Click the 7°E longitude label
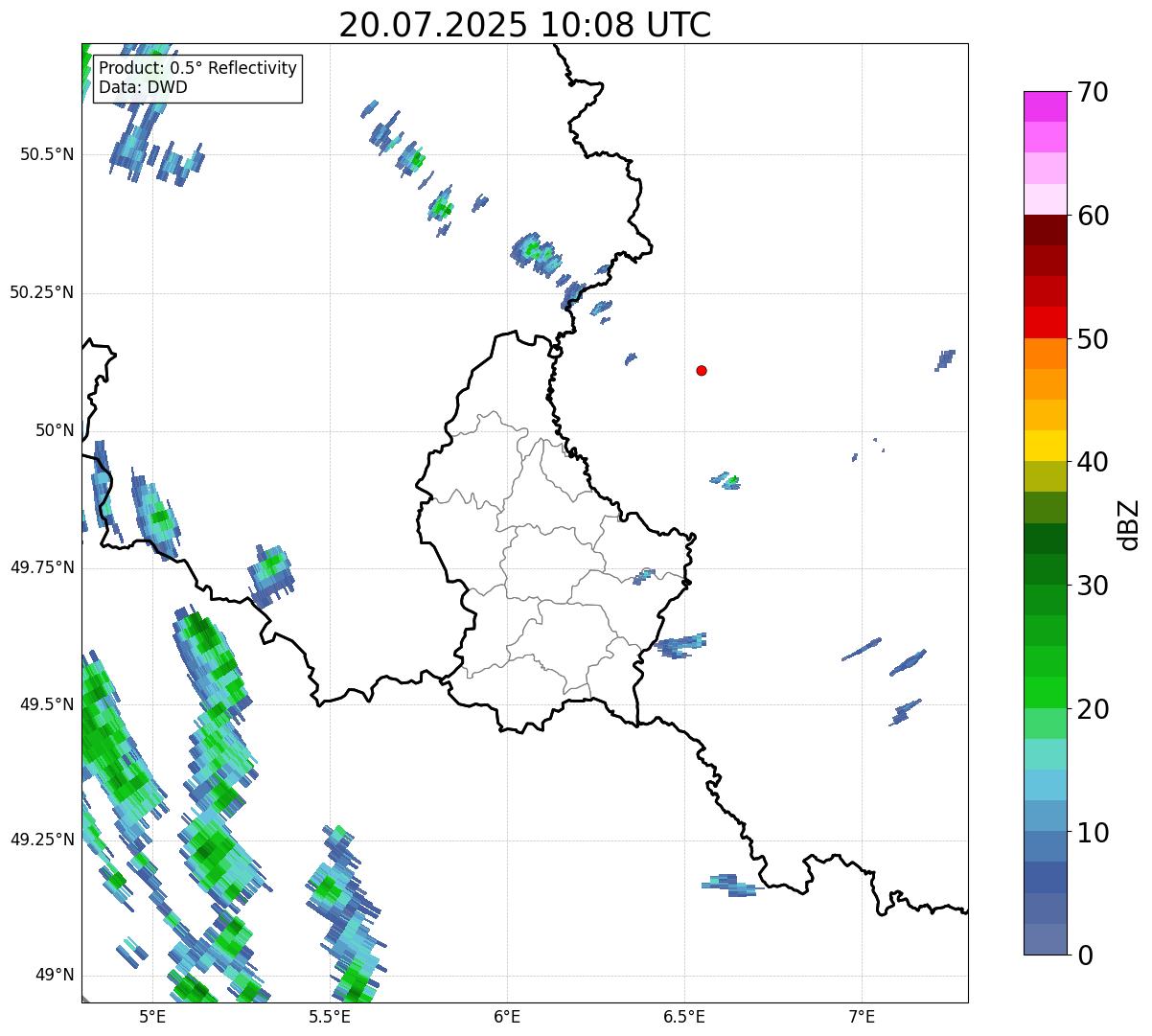1152x1036 pixels. pyautogui.click(x=862, y=1016)
